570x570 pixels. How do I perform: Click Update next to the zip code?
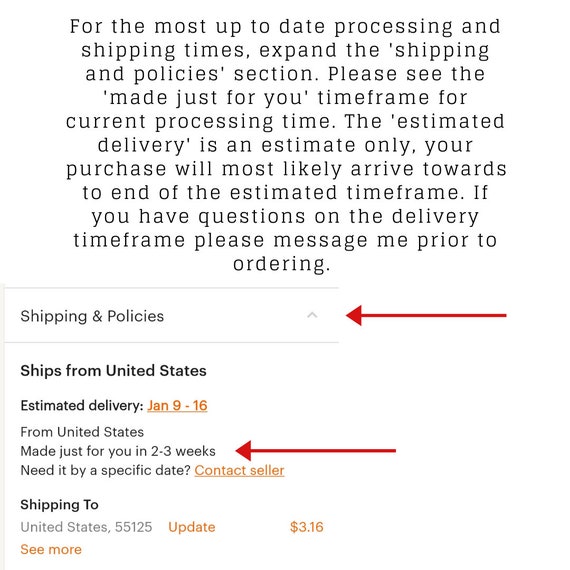click(192, 527)
